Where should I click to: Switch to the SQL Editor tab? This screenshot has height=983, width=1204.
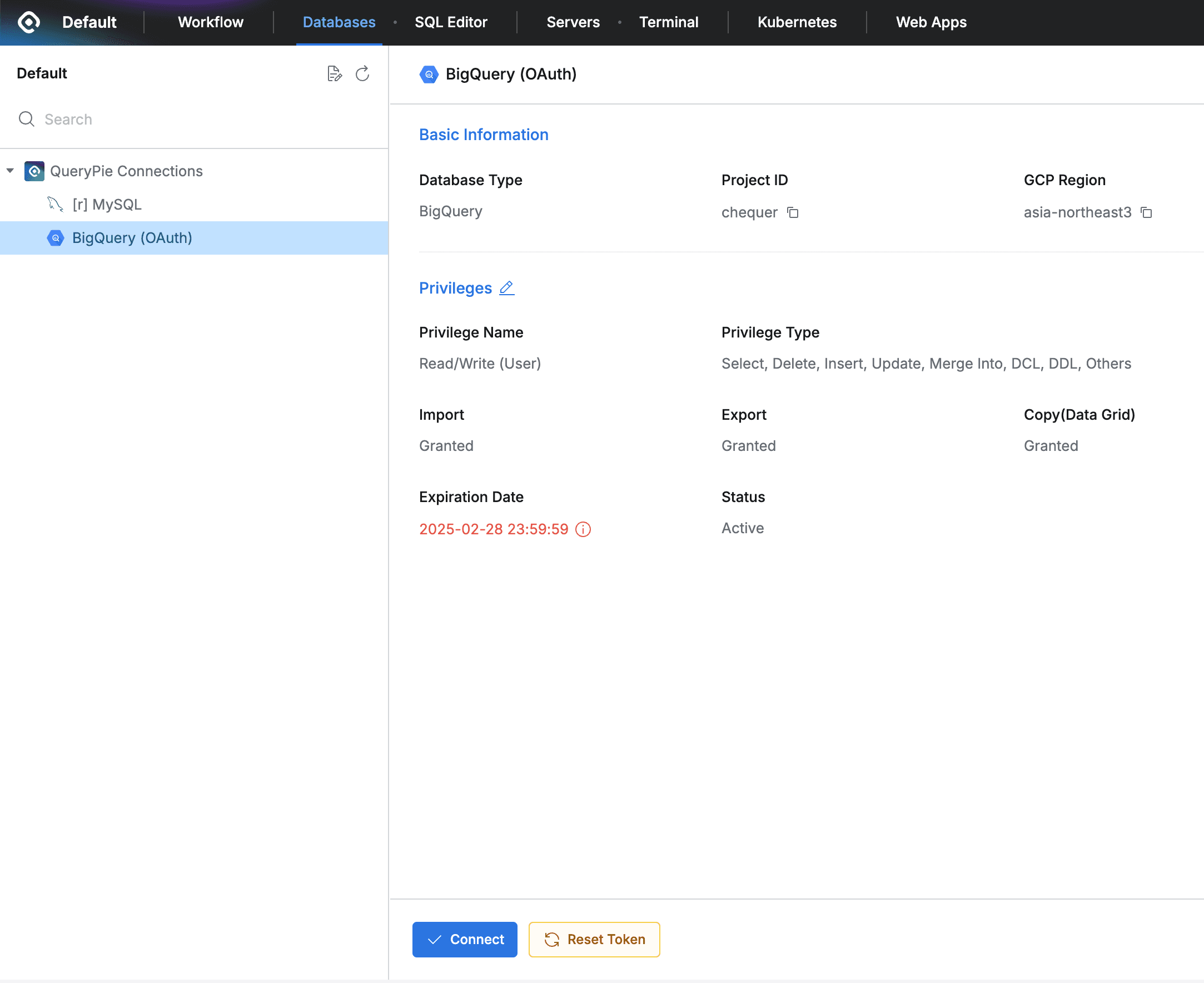click(x=451, y=22)
